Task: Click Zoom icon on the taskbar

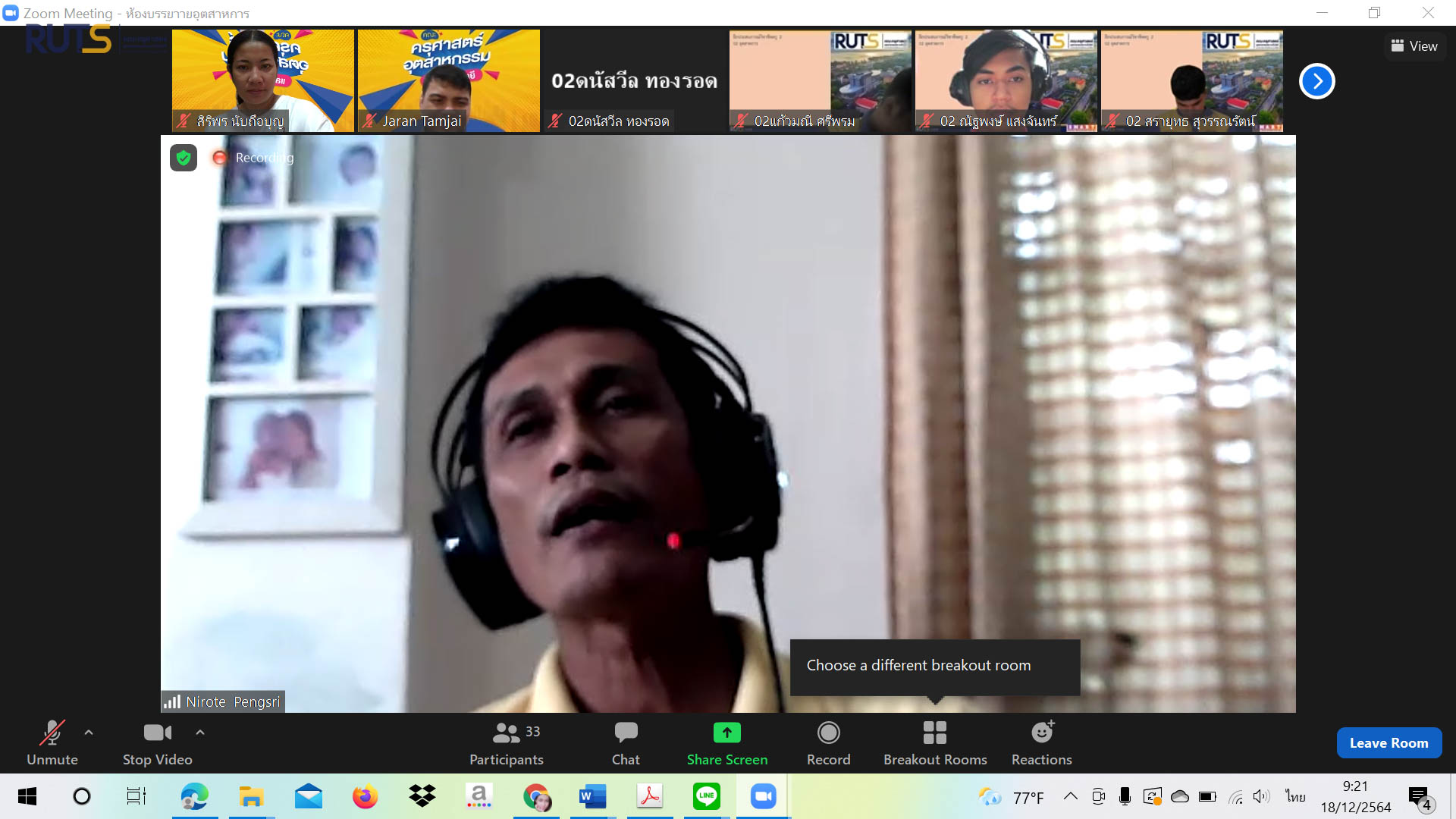Action: click(x=763, y=796)
